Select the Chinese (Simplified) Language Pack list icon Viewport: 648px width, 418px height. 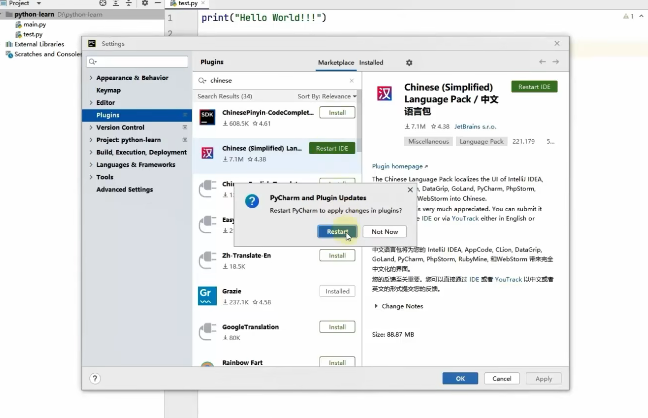(207, 153)
